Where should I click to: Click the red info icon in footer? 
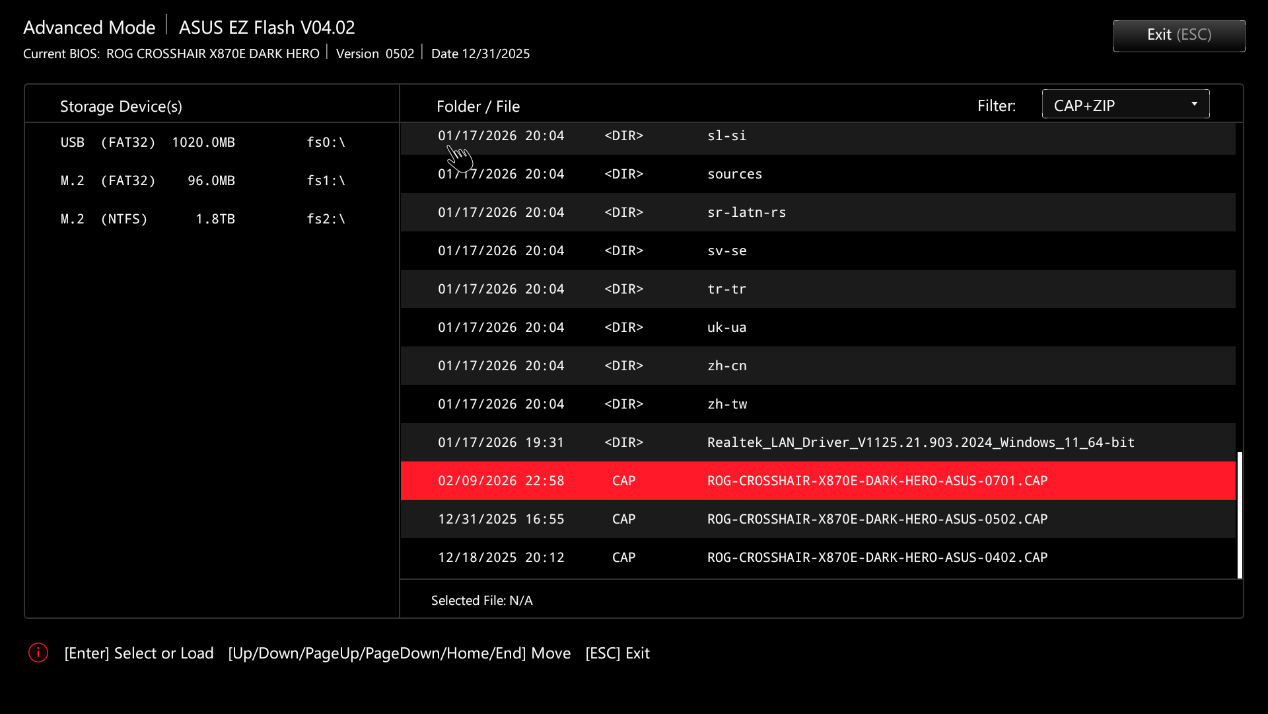coord(38,653)
